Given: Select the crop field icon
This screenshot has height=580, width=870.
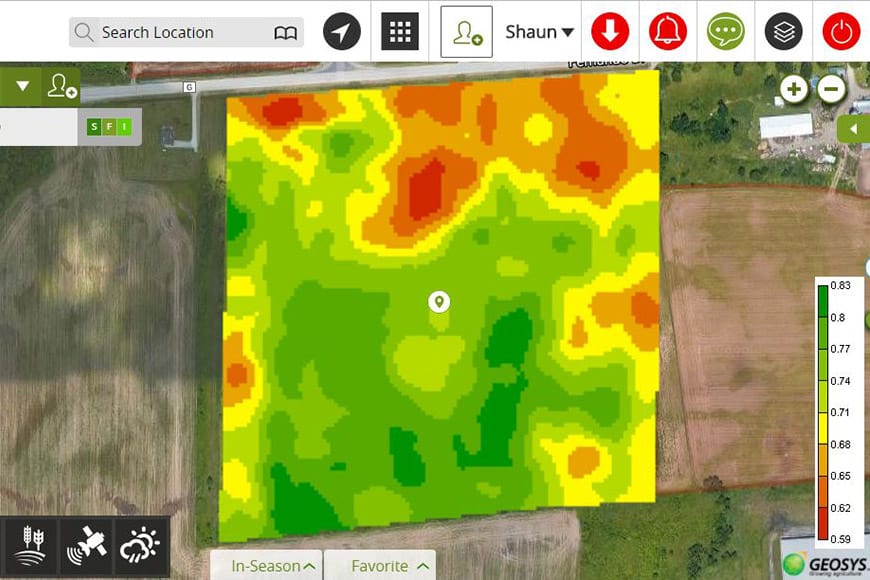Looking at the screenshot, I should (x=30, y=547).
